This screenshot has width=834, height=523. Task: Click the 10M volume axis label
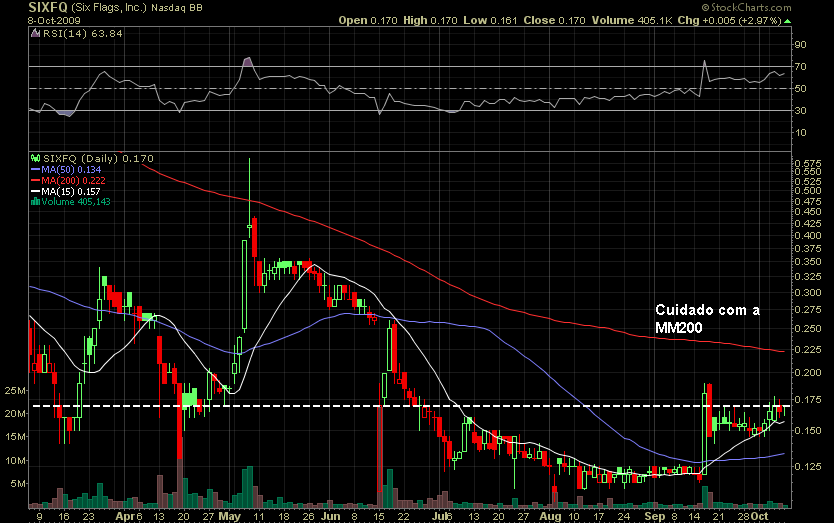15,461
